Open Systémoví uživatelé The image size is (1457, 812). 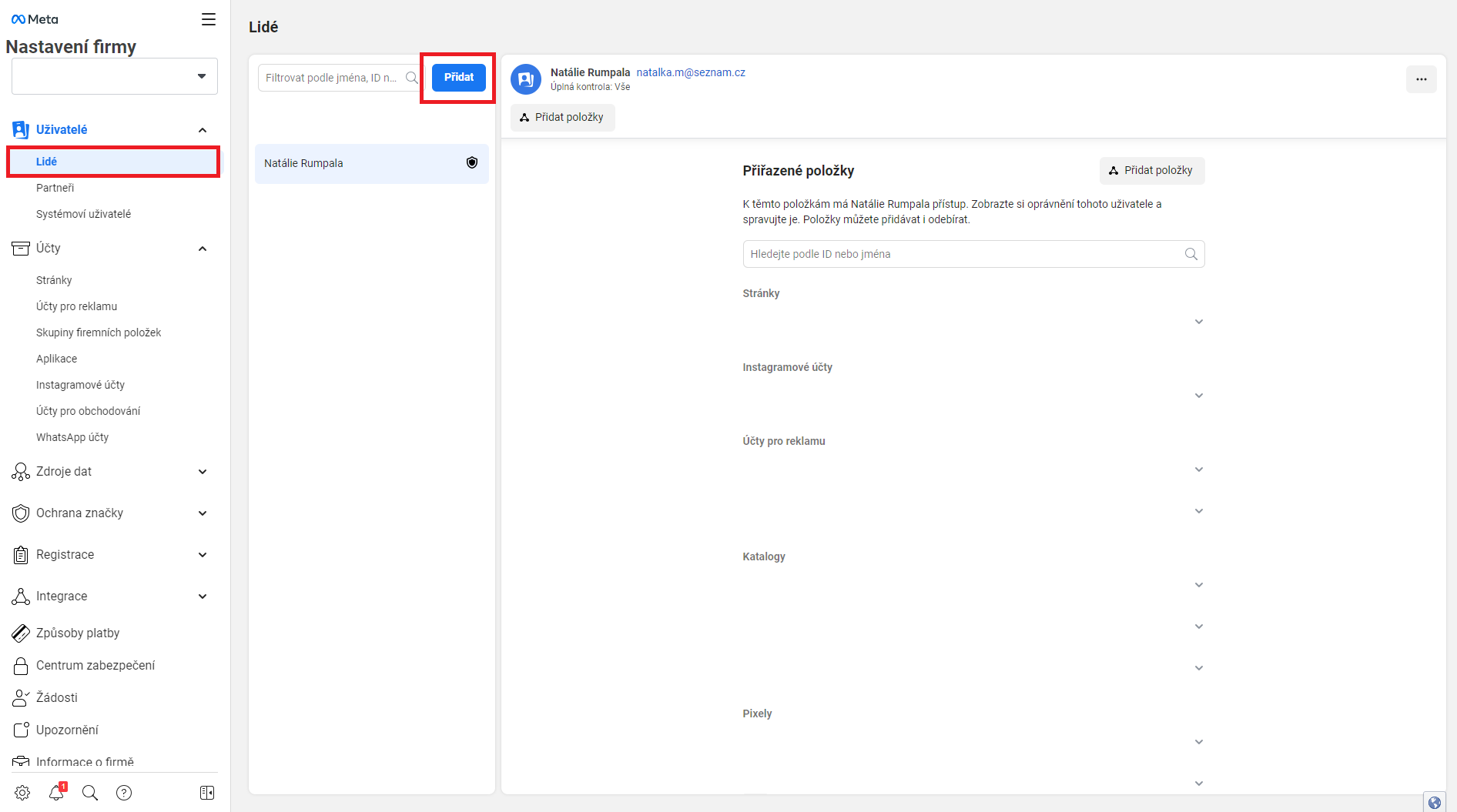pos(83,214)
